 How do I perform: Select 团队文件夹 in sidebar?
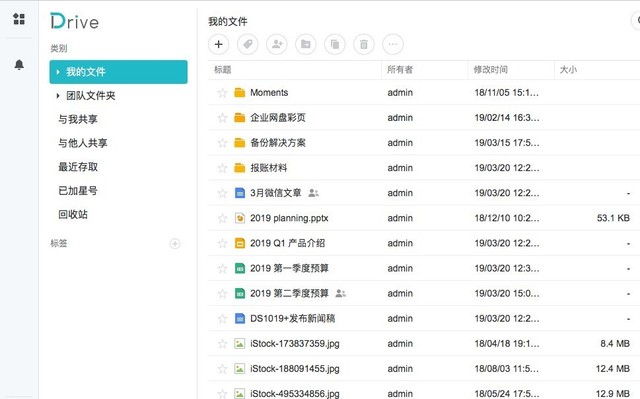tap(91, 95)
